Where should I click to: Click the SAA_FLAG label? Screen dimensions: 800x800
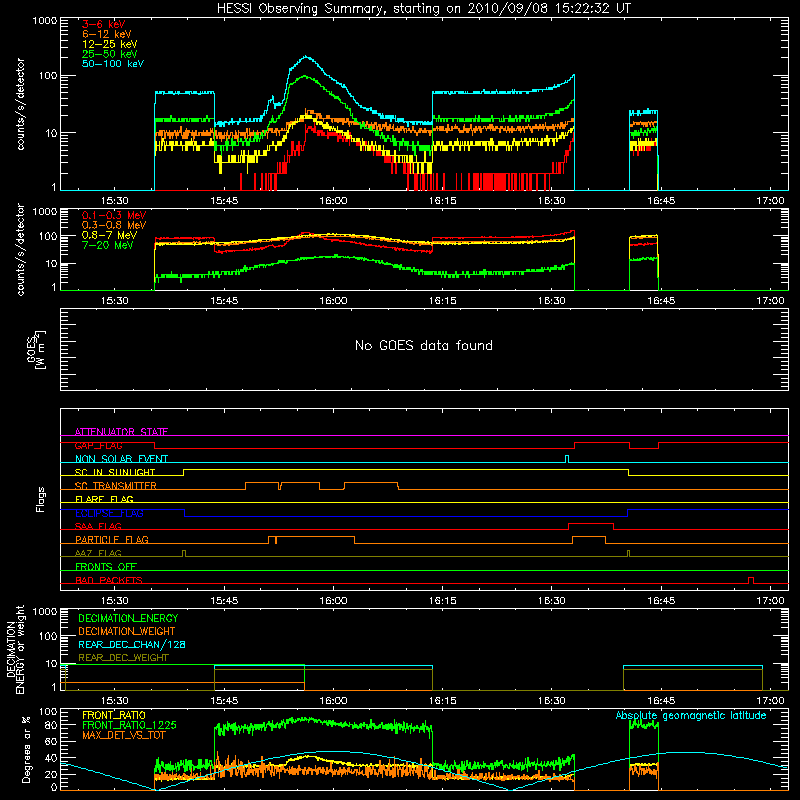[x=98, y=526]
